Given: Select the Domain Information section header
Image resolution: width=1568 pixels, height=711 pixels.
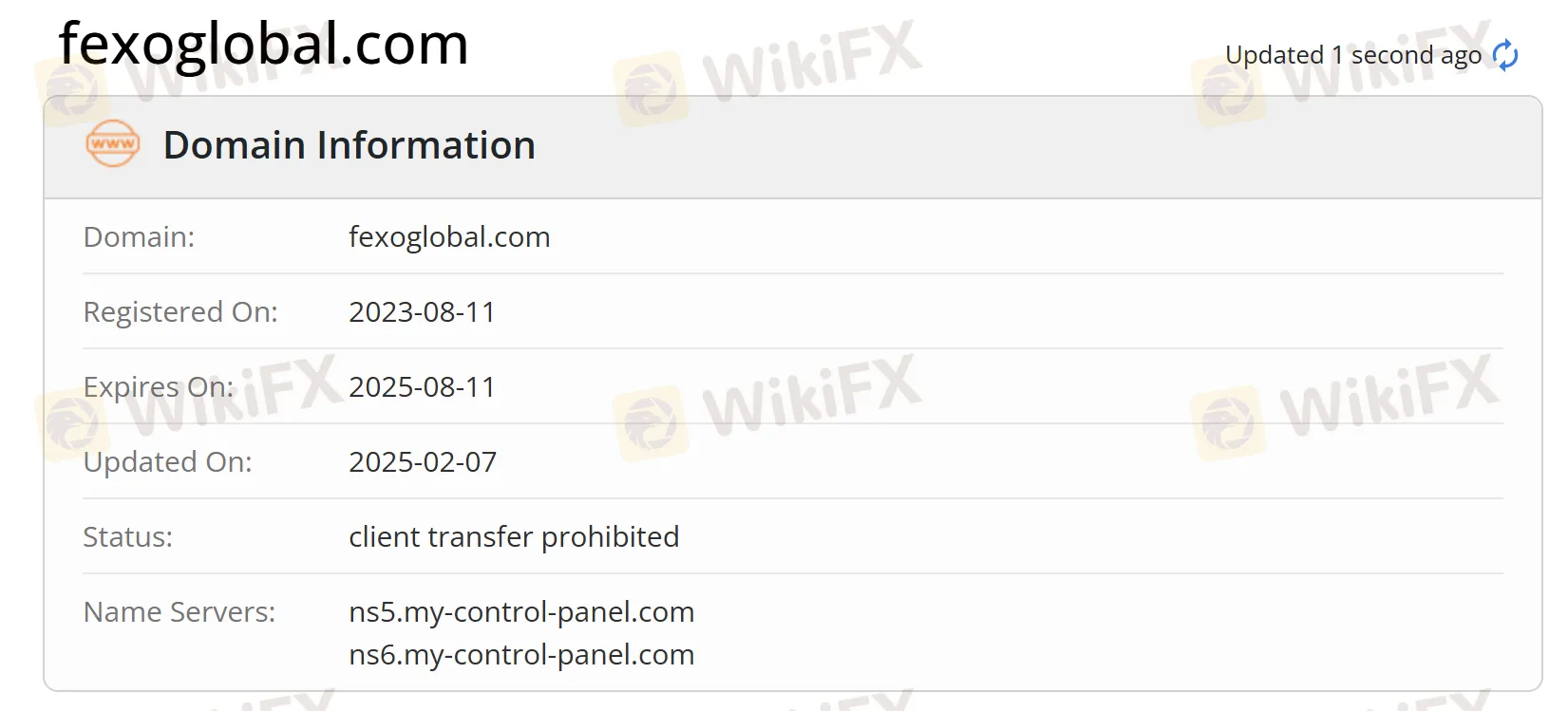Looking at the screenshot, I should [349, 144].
